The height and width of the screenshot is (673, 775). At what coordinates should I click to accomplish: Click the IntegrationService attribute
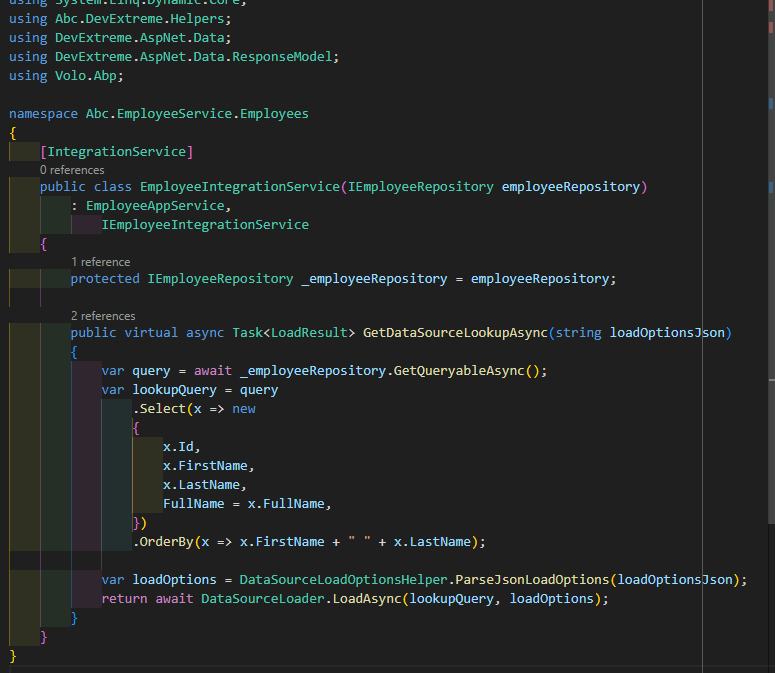click(116, 152)
